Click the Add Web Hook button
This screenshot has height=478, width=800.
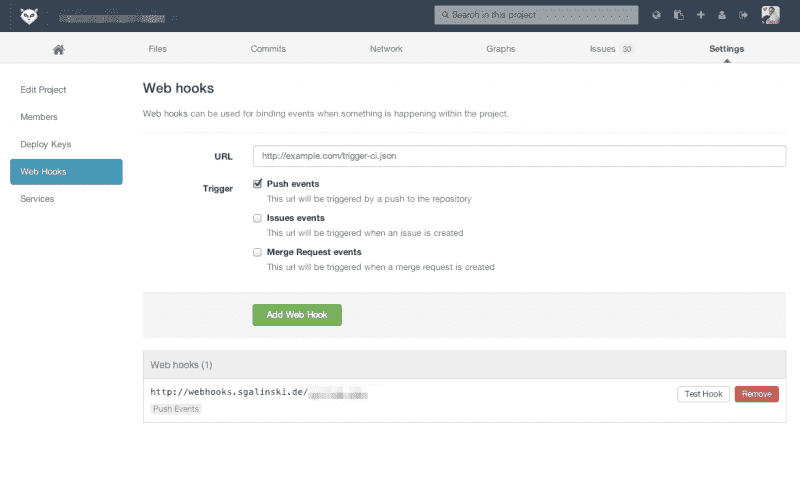click(x=297, y=315)
